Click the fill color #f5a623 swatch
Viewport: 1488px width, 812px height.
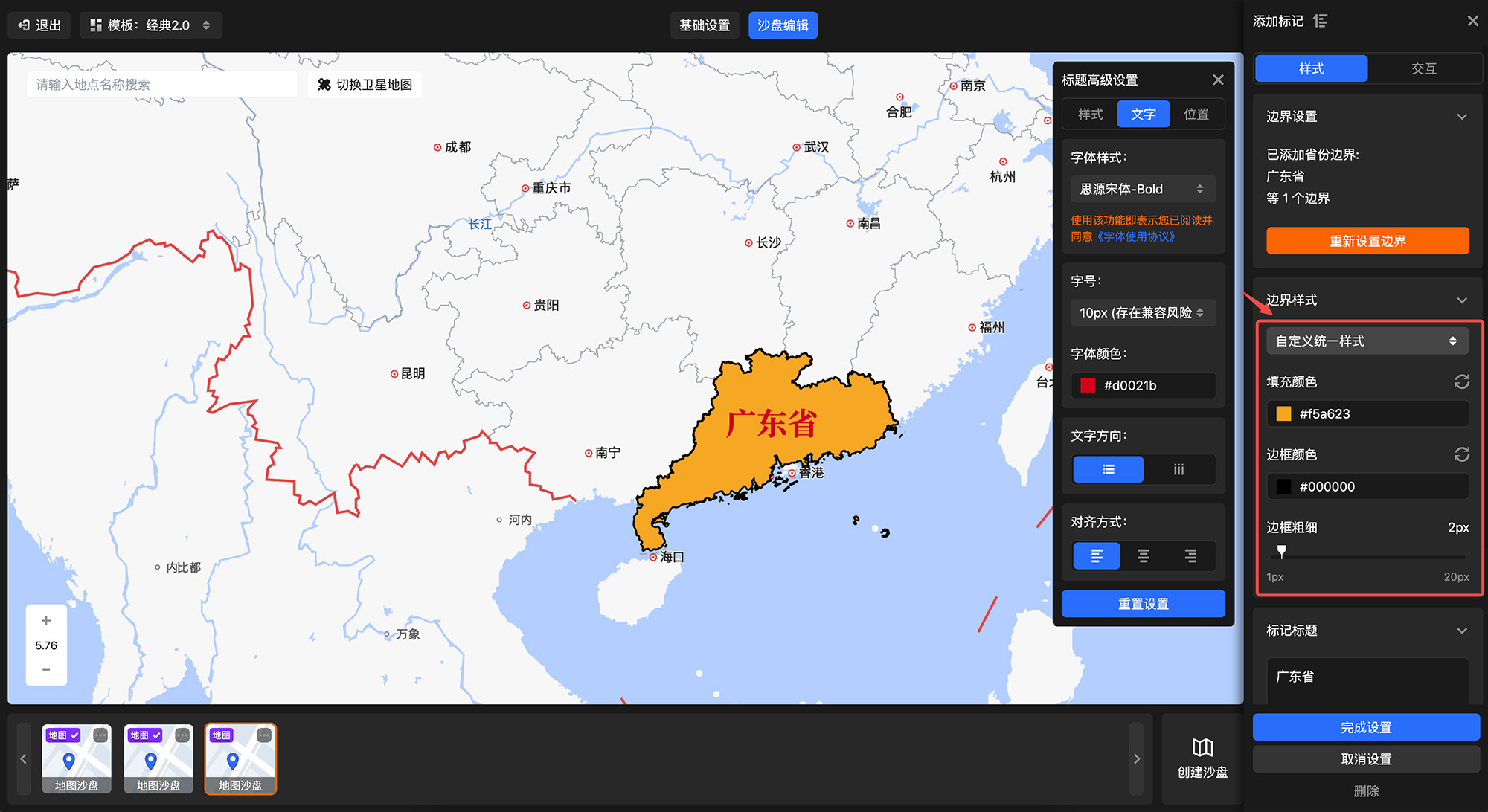1283,414
